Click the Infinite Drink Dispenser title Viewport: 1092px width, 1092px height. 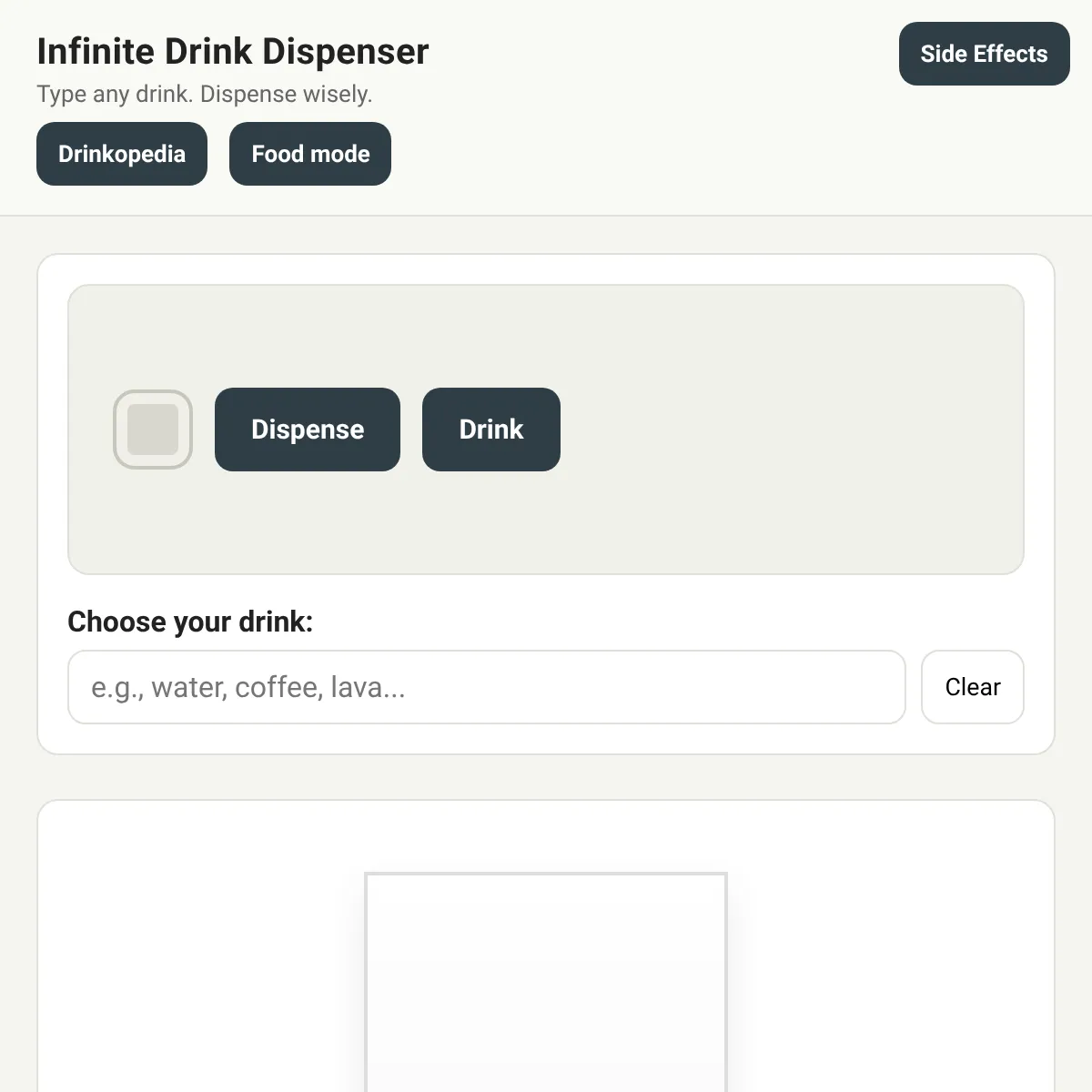click(x=233, y=52)
